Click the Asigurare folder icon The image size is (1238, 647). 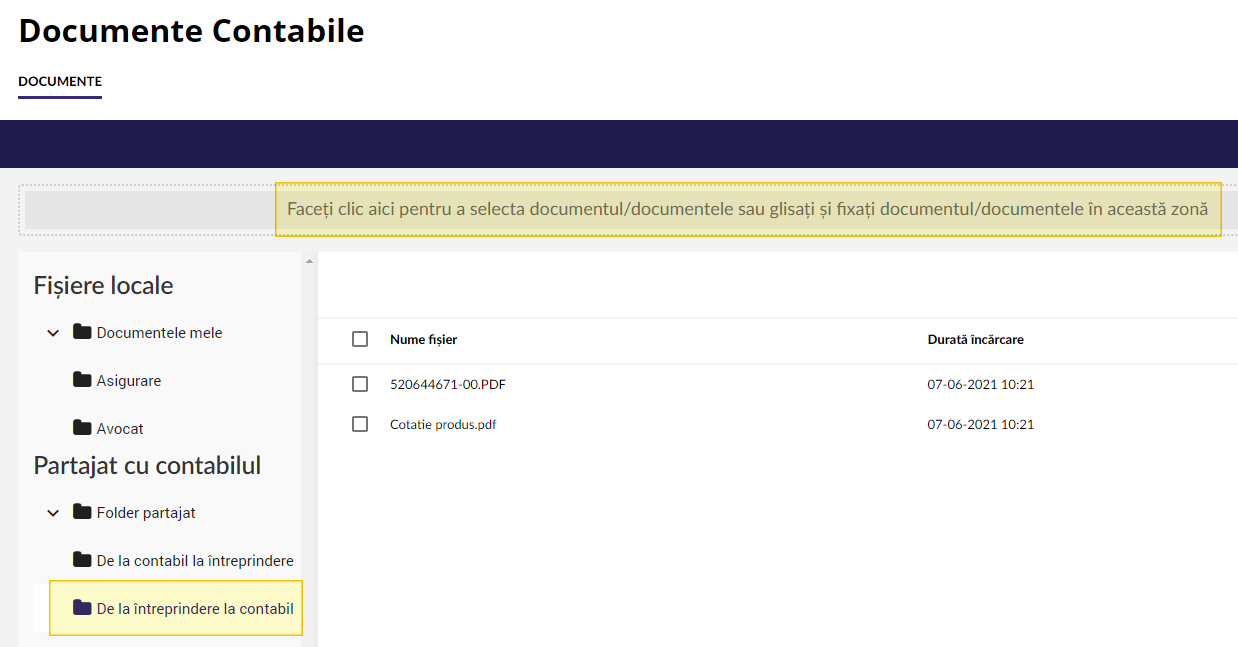82,380
